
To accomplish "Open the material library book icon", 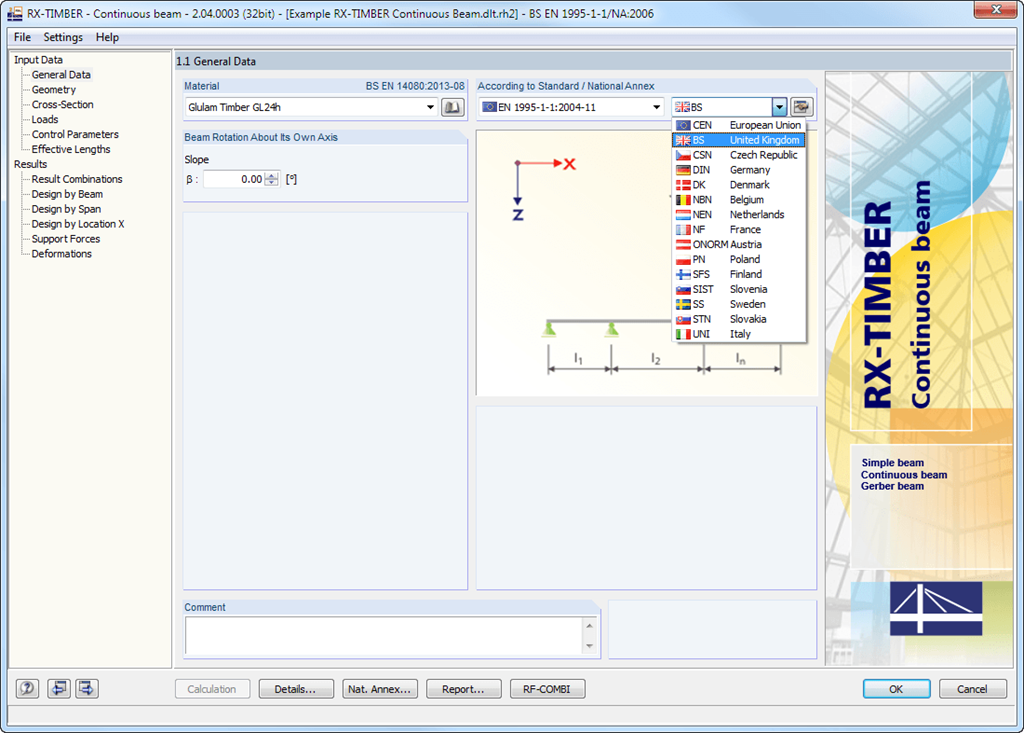I will click(x=452, y=107).
